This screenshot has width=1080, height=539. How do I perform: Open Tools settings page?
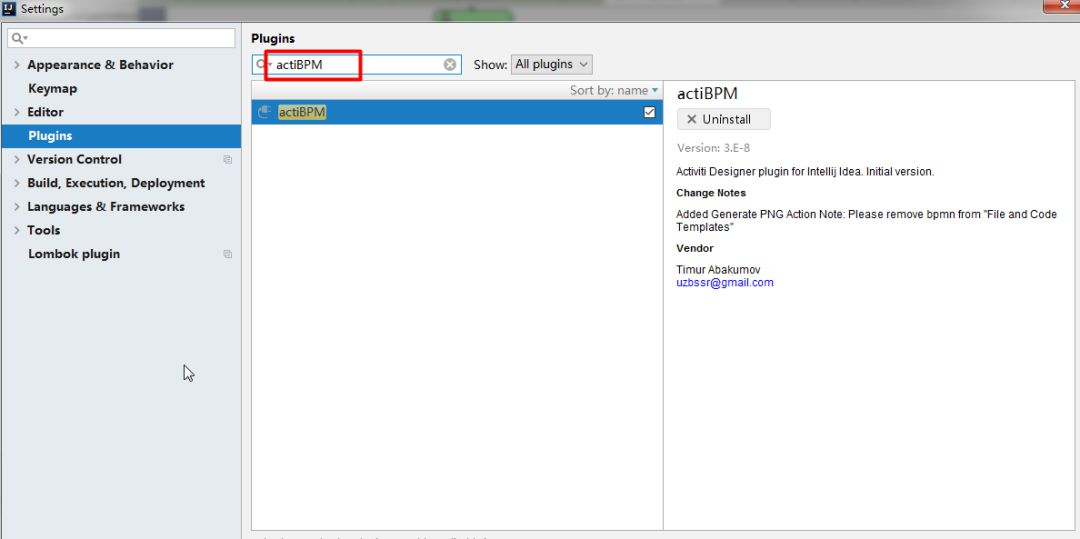pyautogui.click(x=43, y=231)
